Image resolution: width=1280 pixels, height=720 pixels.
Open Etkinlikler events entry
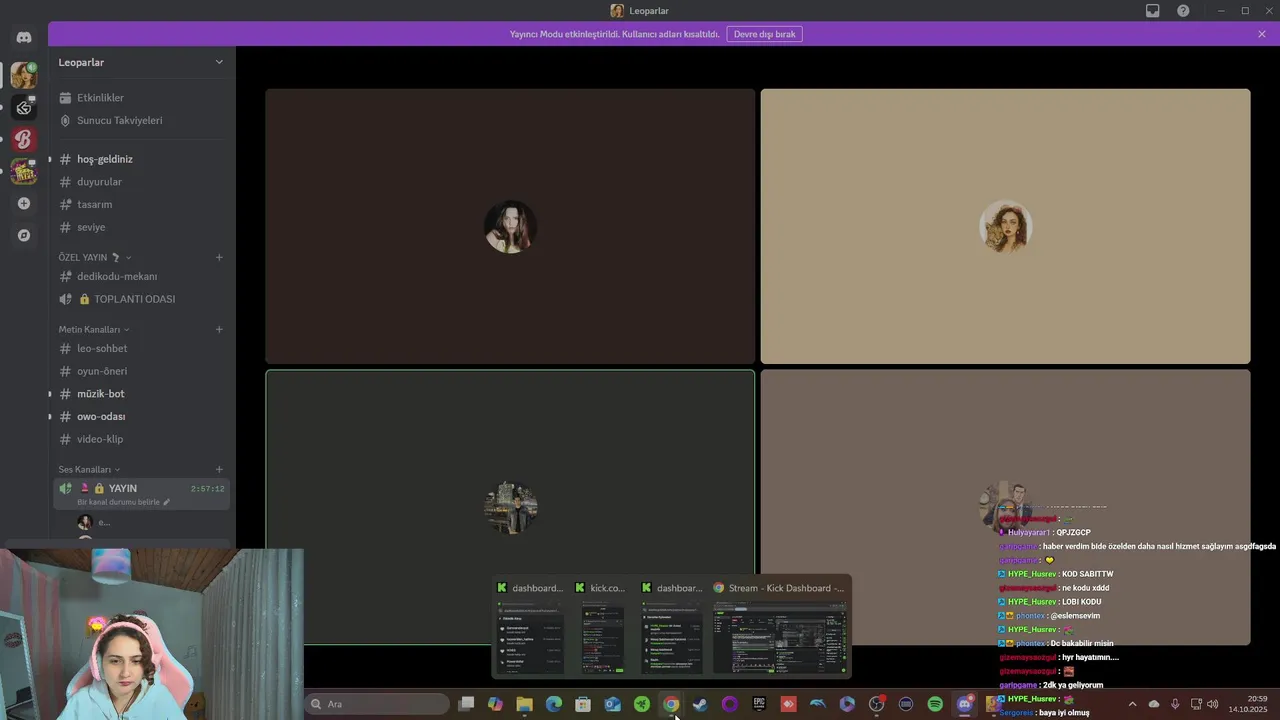coord(141,98)
